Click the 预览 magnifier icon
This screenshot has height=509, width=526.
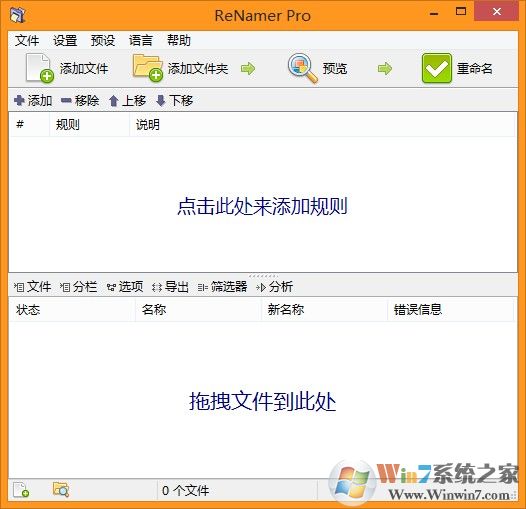(303, 68)
